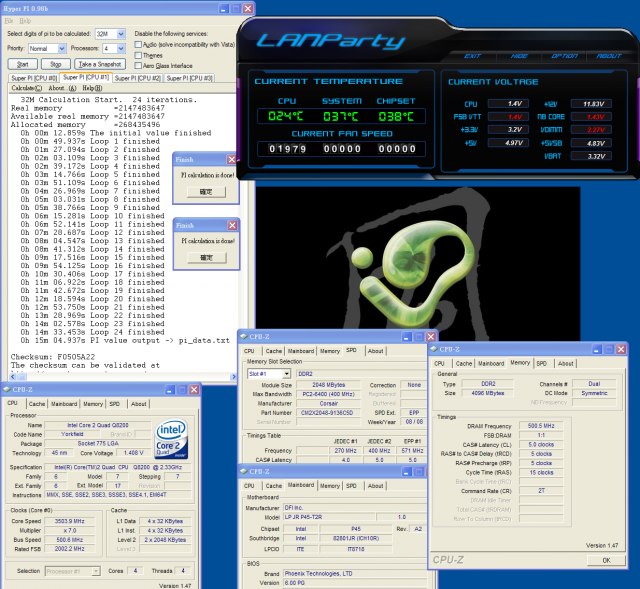Viewport: 640px width, 589px height.
Task: Open the About...(A) menu in Super PI
Action: (62, 88)
